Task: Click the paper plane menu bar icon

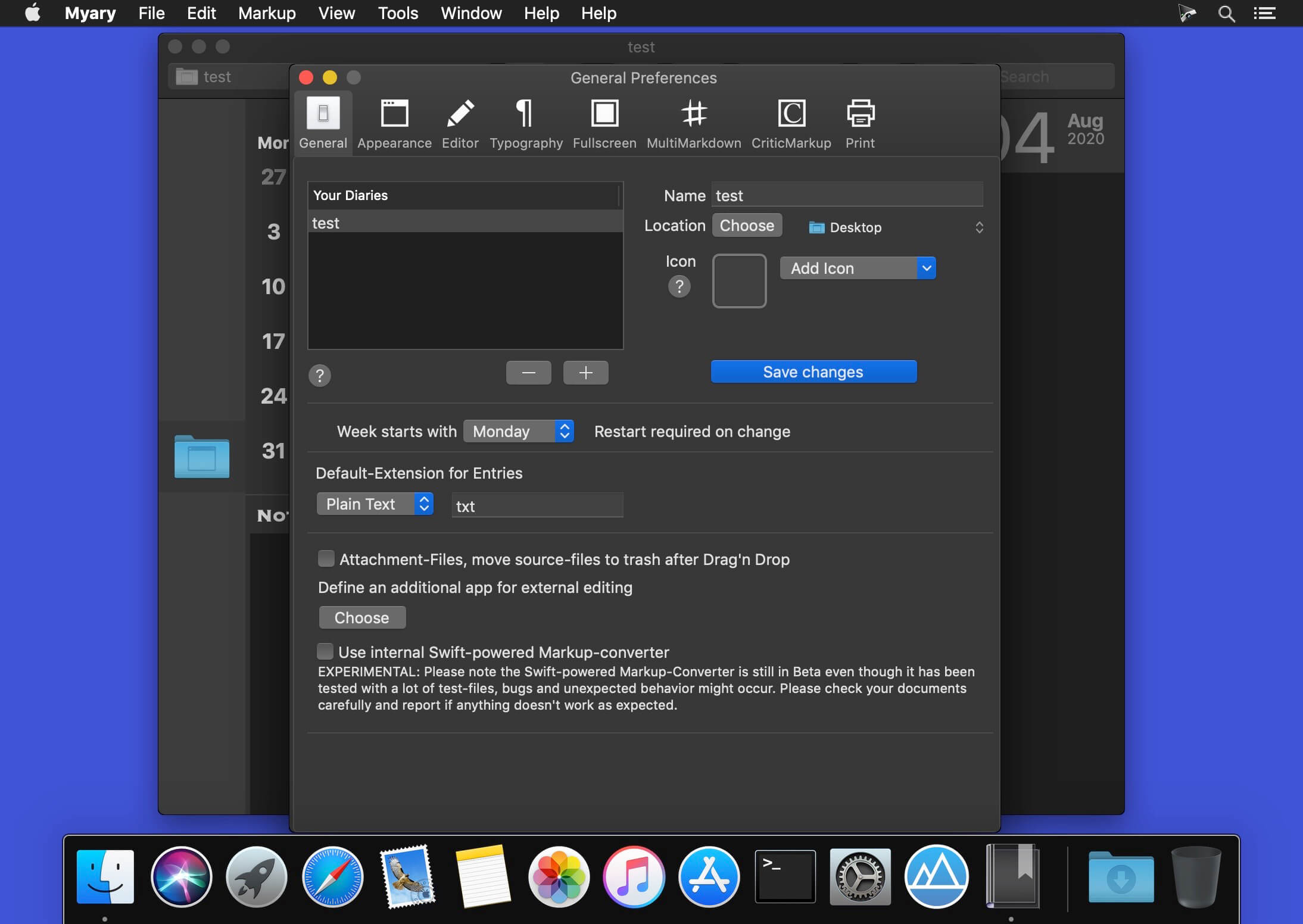Action: click(1186, 13)
